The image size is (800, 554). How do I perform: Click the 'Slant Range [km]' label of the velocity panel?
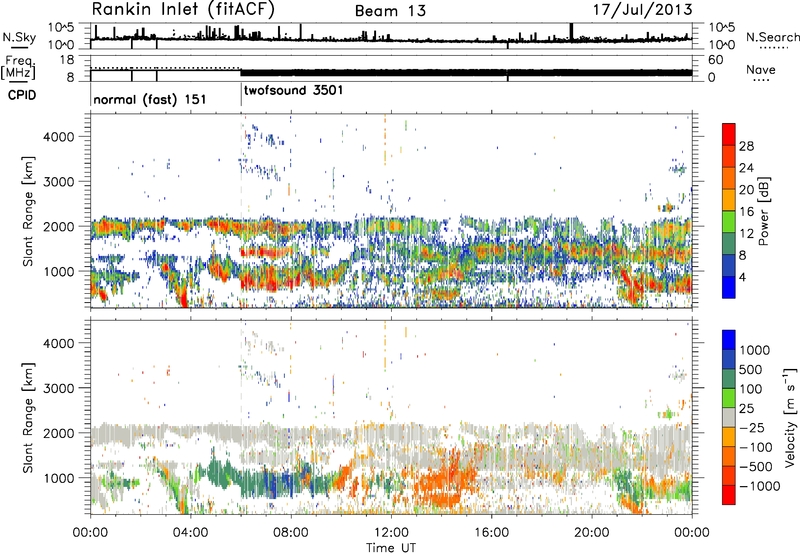pos(28,418)
